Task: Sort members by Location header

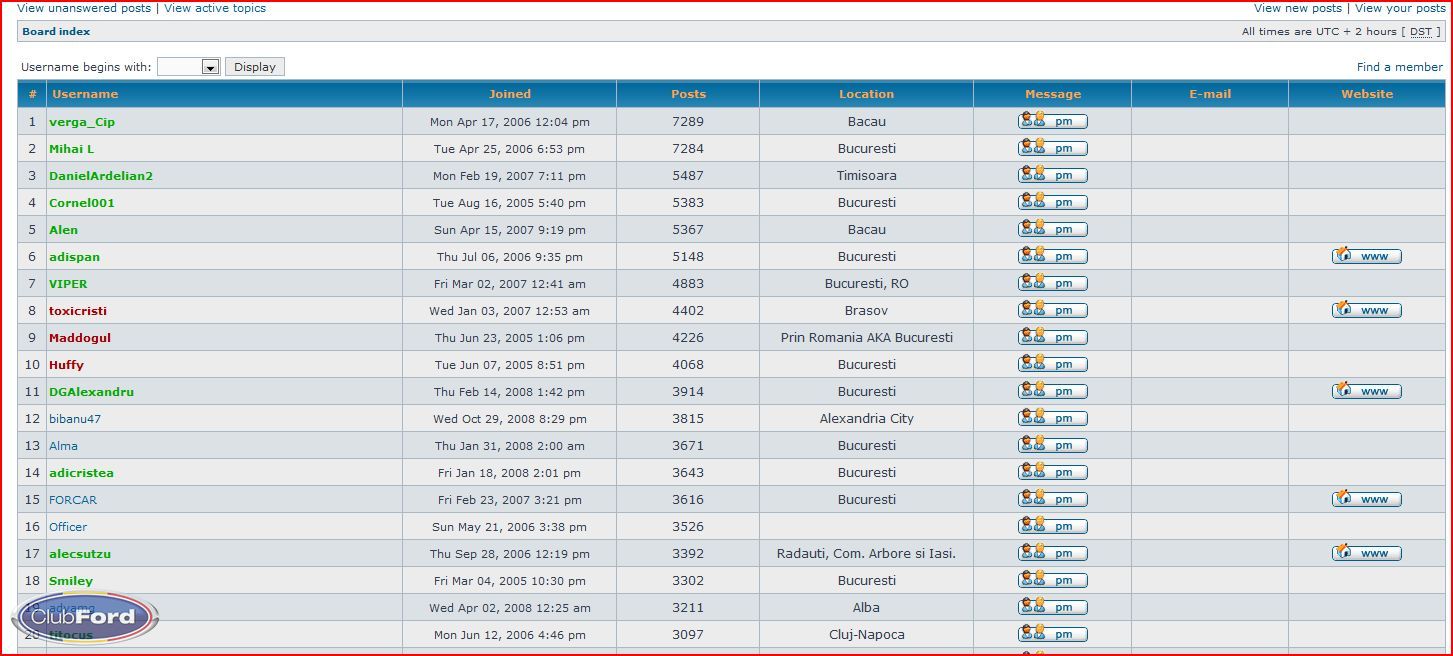Action: [866, 94]
